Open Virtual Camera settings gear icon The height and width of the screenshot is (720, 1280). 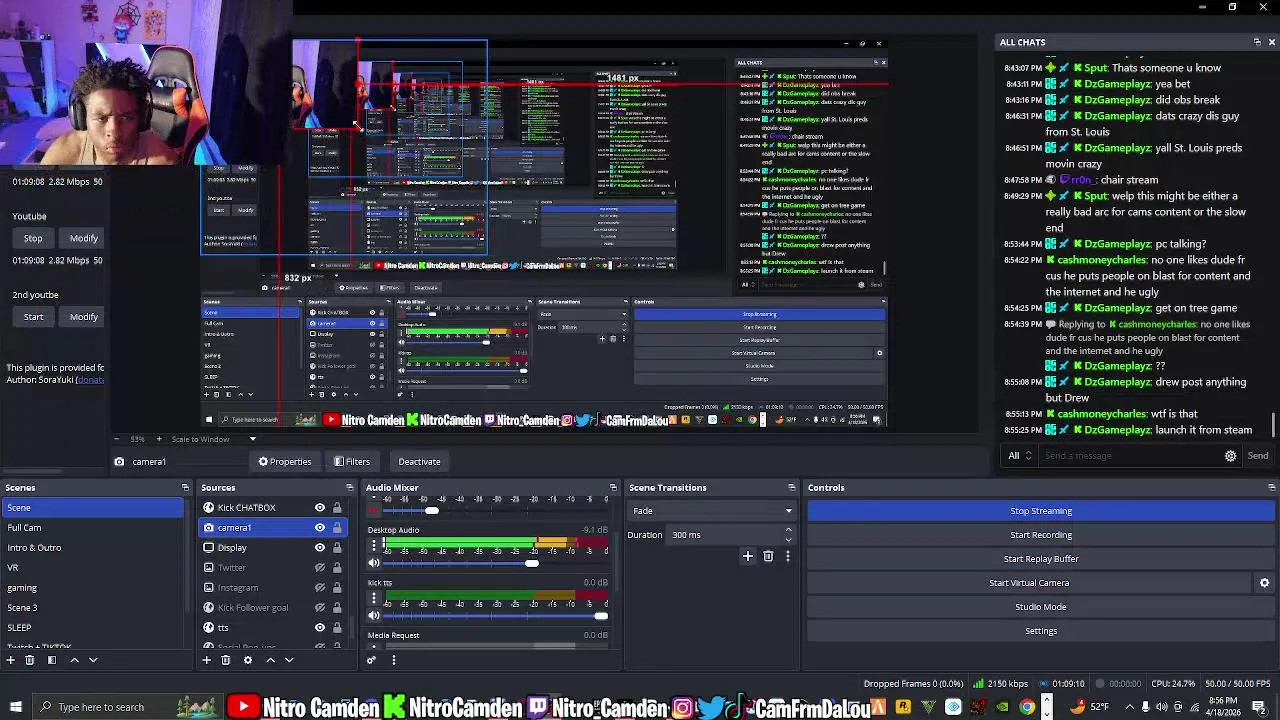[x=1264, y=583]
